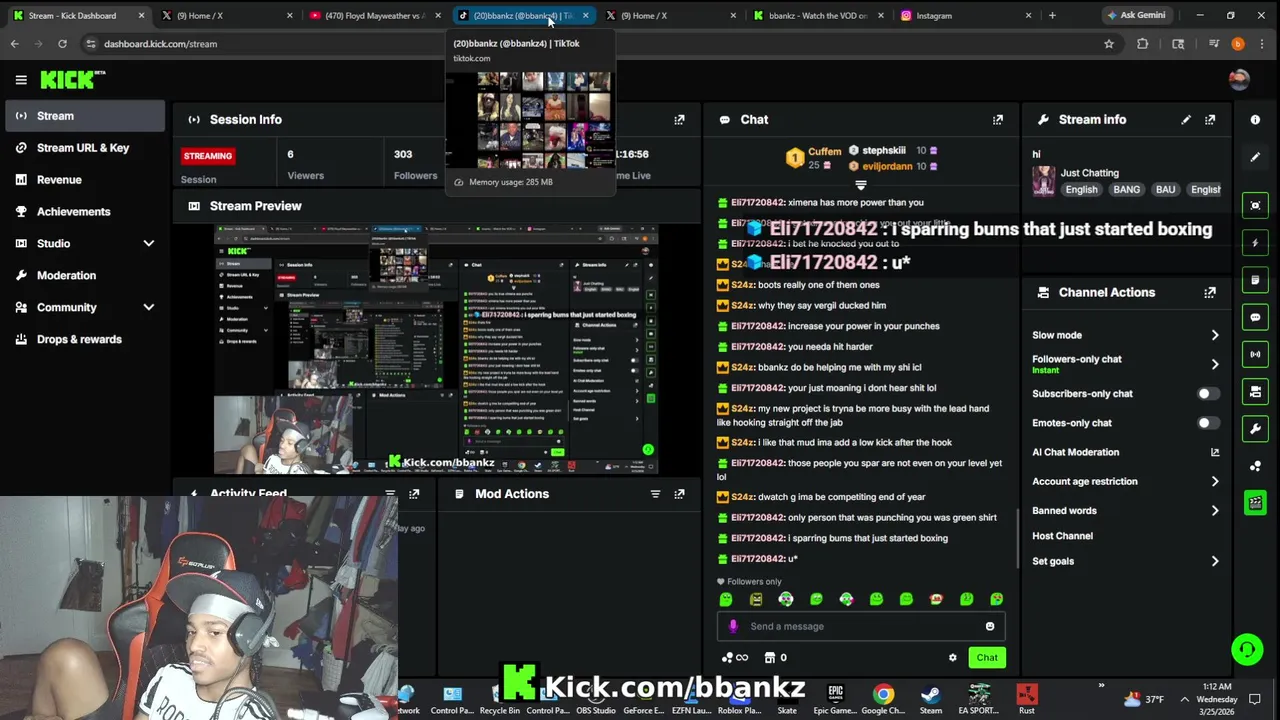Toggle the stream preview widget icon in sidebar
The image size is (1280, 720).
click(1255, 205)
